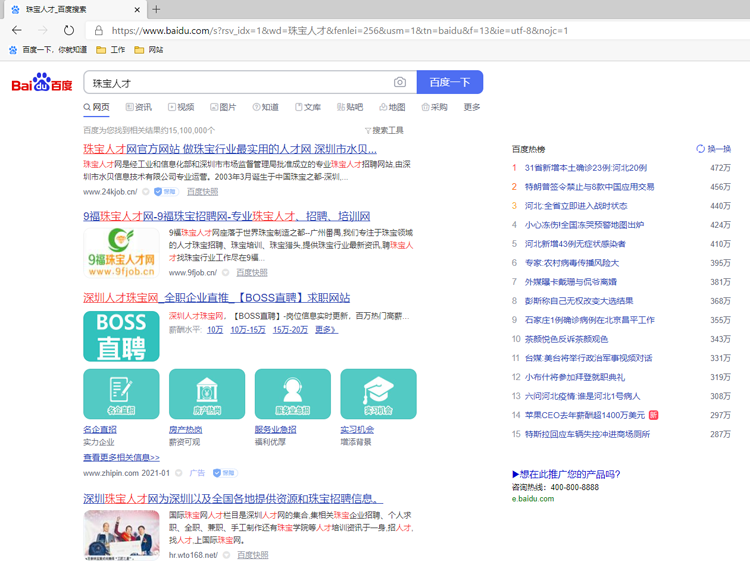Switch to the 图片 tab

tap(223, 107)
